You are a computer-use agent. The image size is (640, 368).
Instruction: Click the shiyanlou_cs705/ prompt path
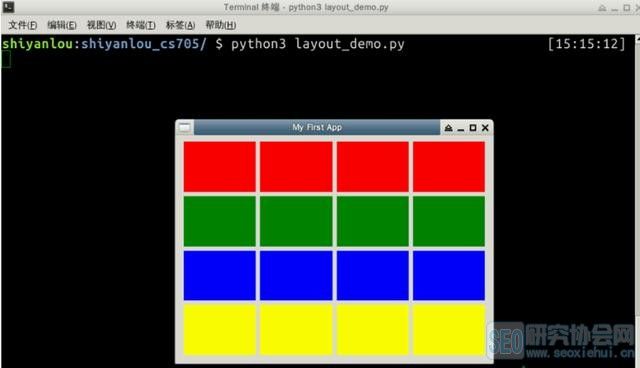click(x=144, y=44)
